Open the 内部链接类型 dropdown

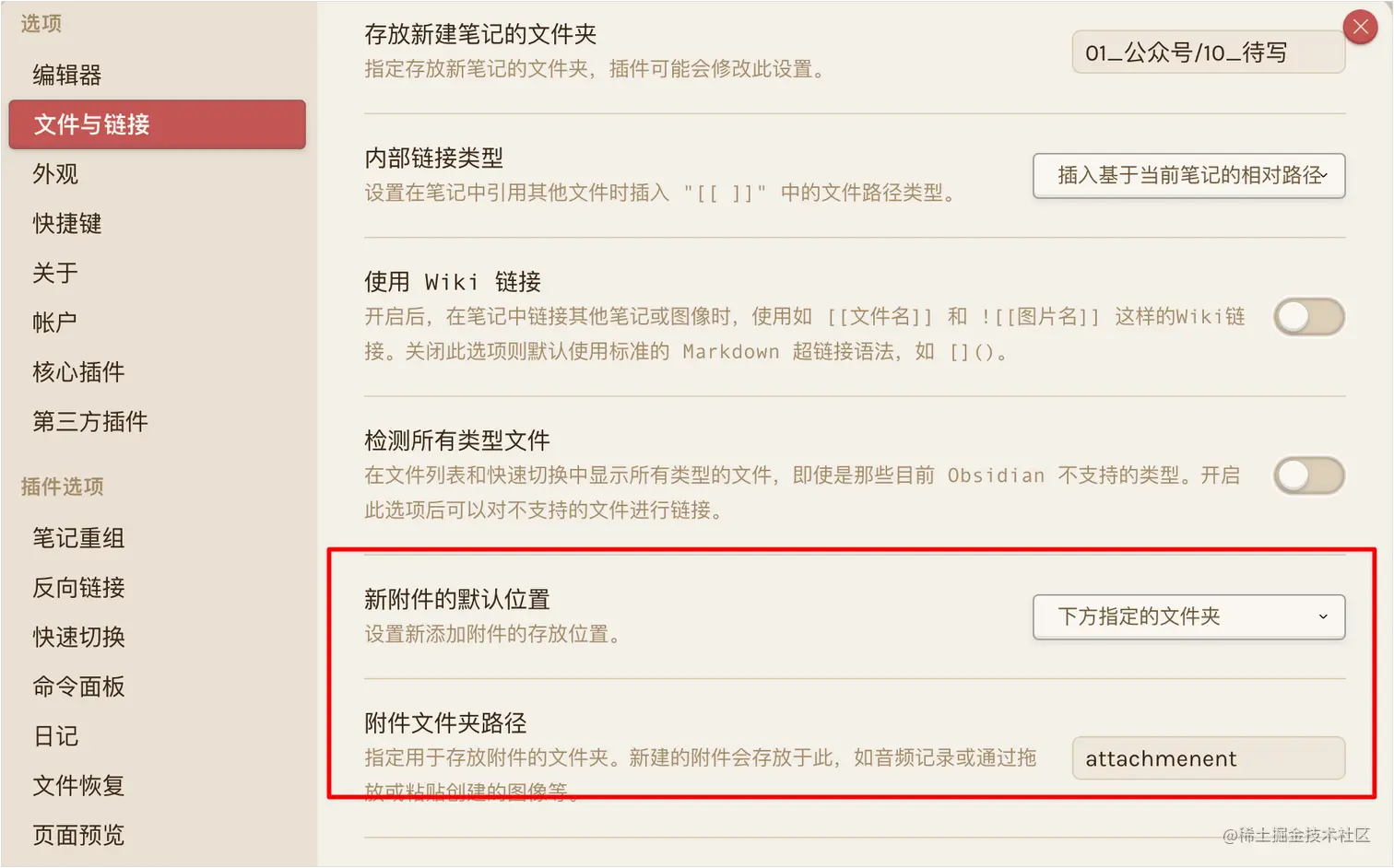point(1189,175)
